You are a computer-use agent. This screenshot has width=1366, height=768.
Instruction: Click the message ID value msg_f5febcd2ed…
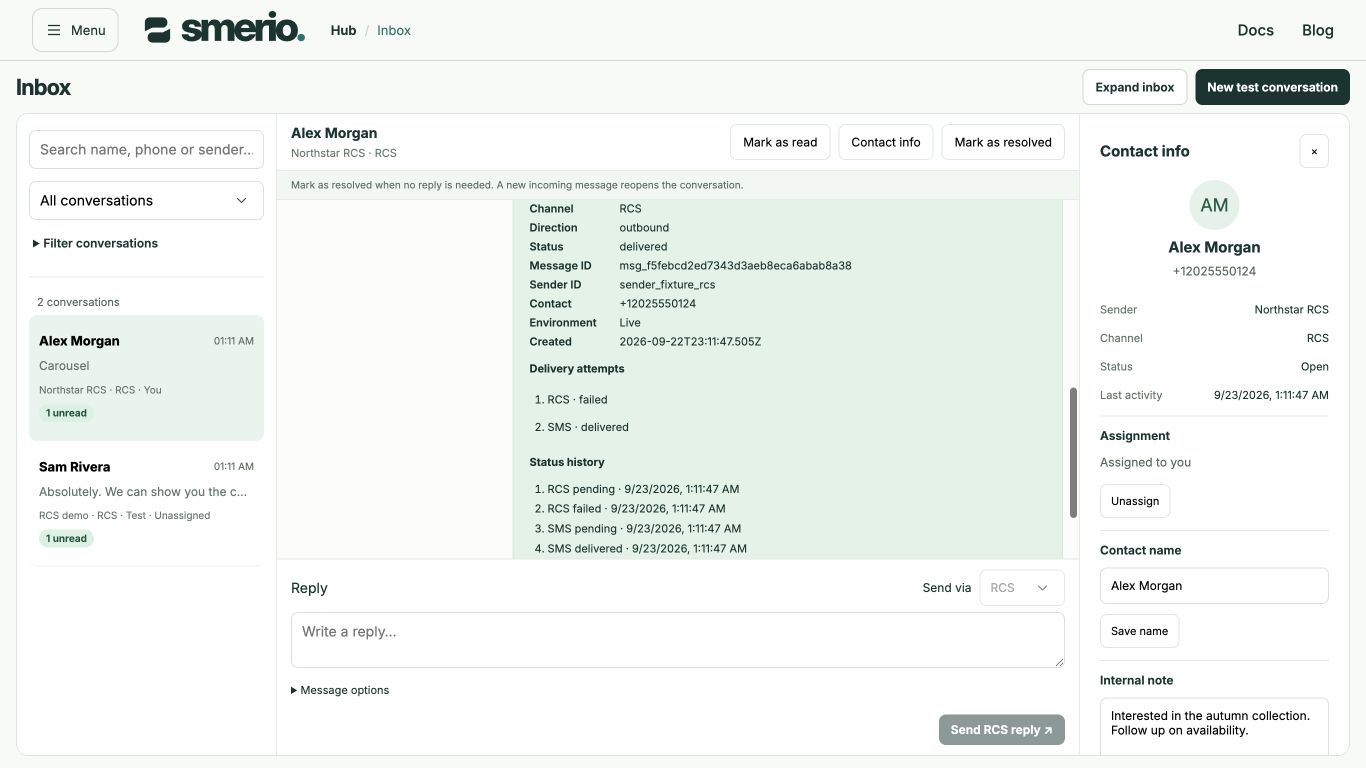click(x=735, y=266)
